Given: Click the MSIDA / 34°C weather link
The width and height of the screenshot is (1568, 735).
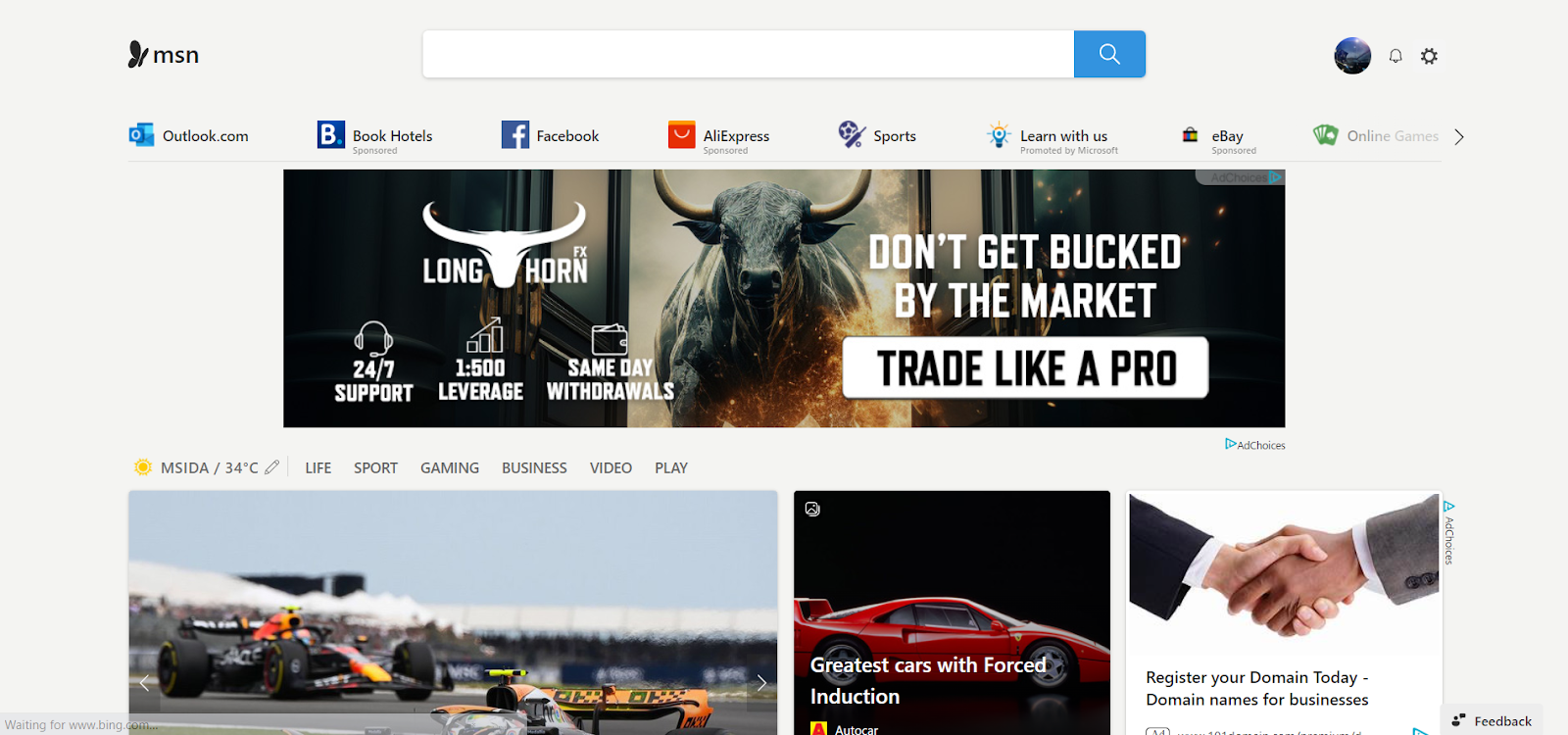Looking at the screenshot, I should coord(209,467).
